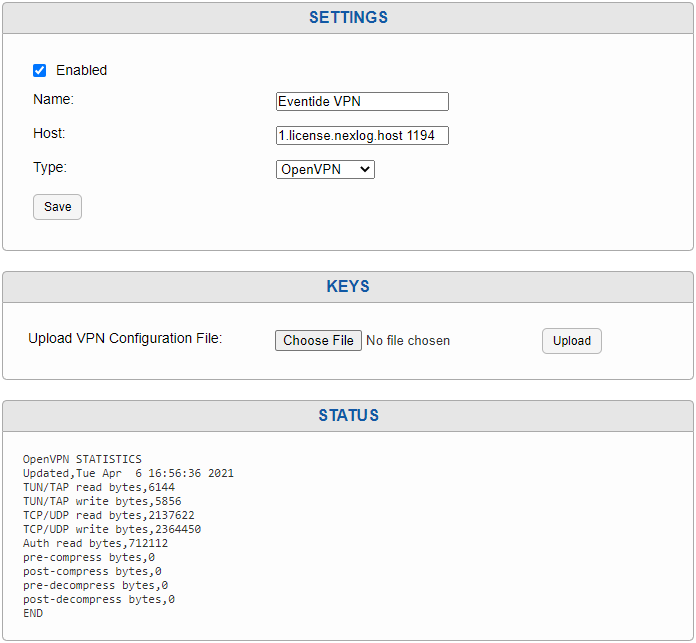696x643 pixels.
Task: Click the STATUS section header
Action: pos(348,415)
